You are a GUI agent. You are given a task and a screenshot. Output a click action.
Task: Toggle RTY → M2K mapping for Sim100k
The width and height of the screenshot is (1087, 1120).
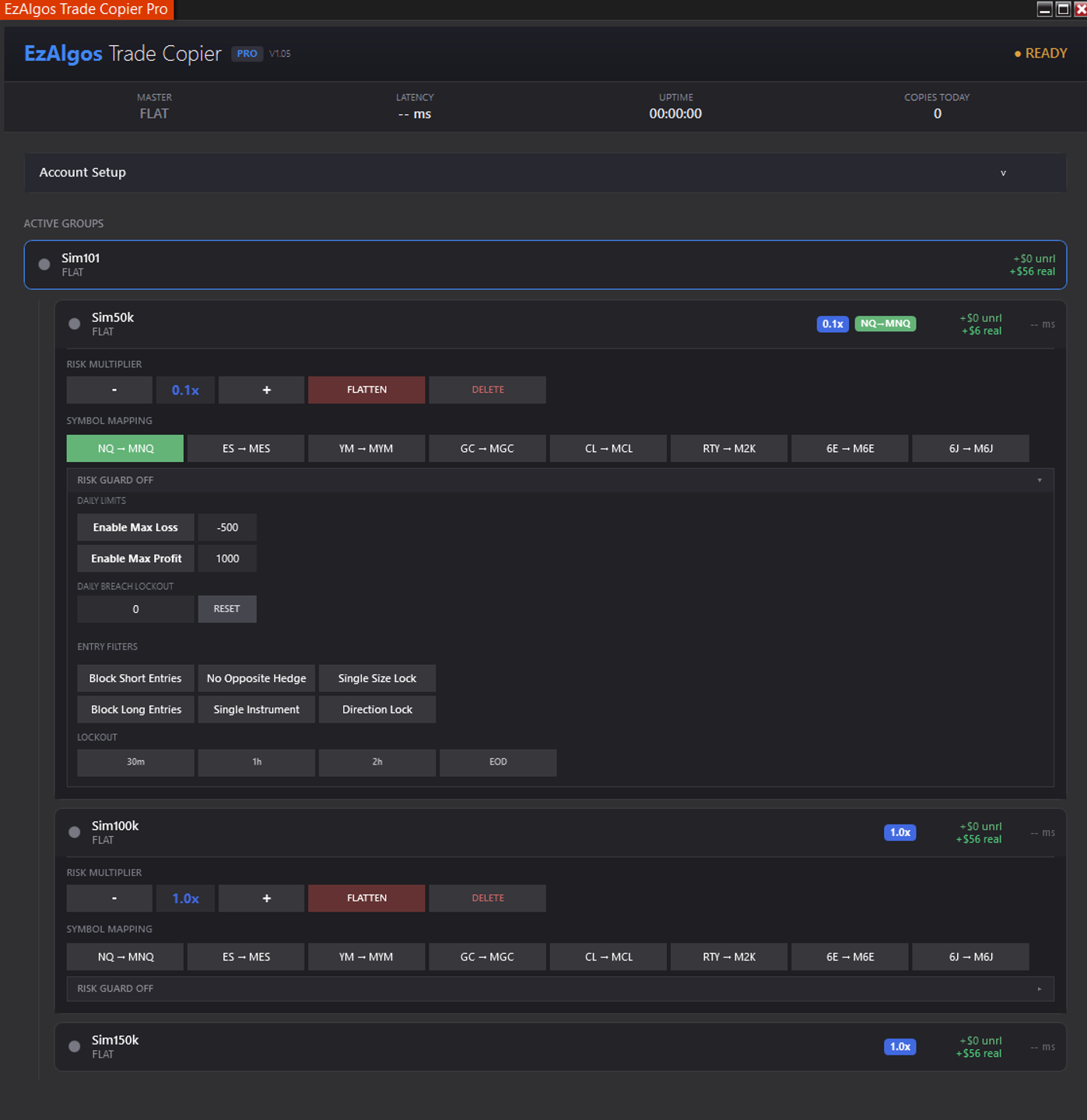(729, 957)
